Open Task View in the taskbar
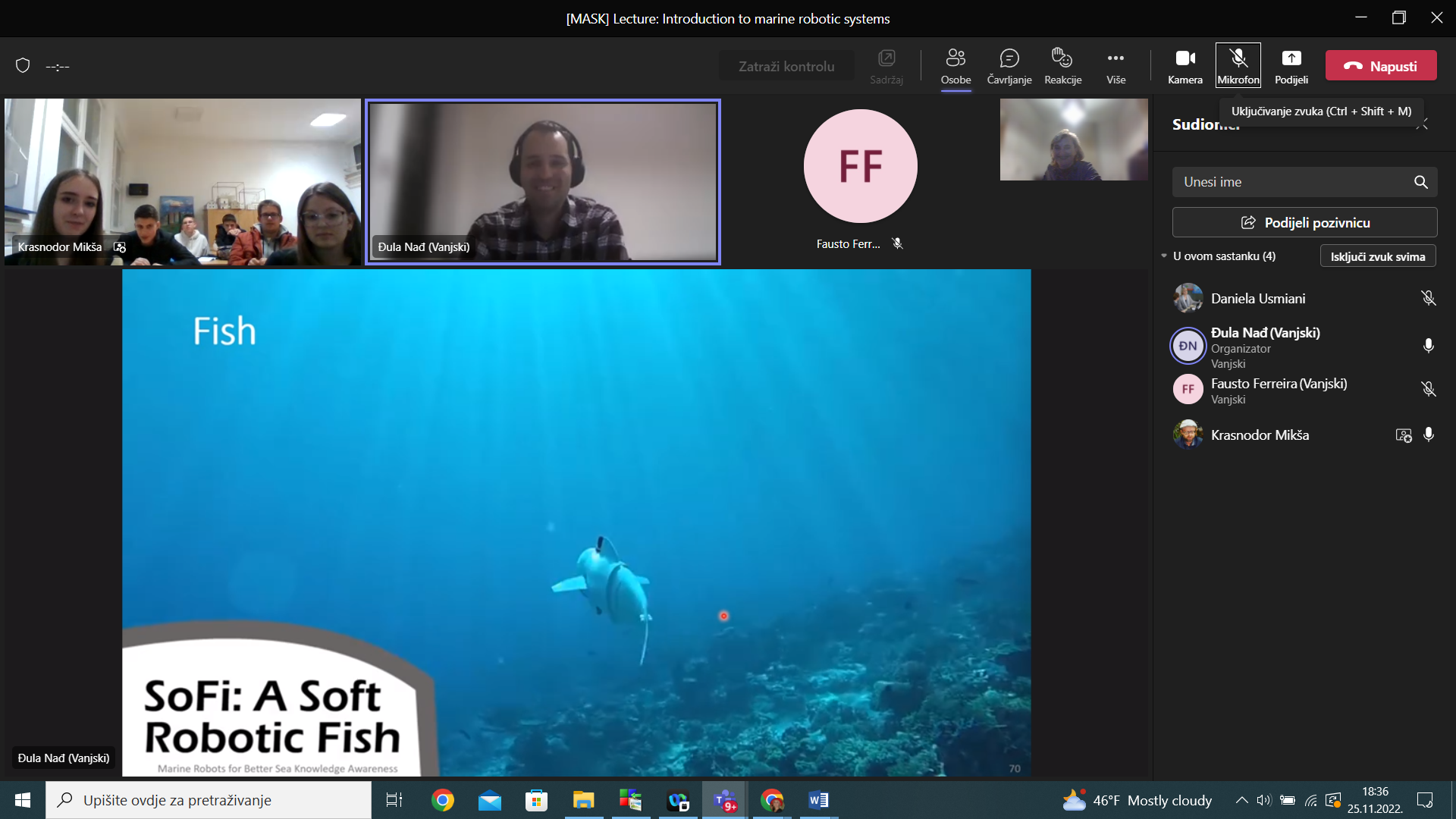1456x819 pixels. [x=394, y=800]
